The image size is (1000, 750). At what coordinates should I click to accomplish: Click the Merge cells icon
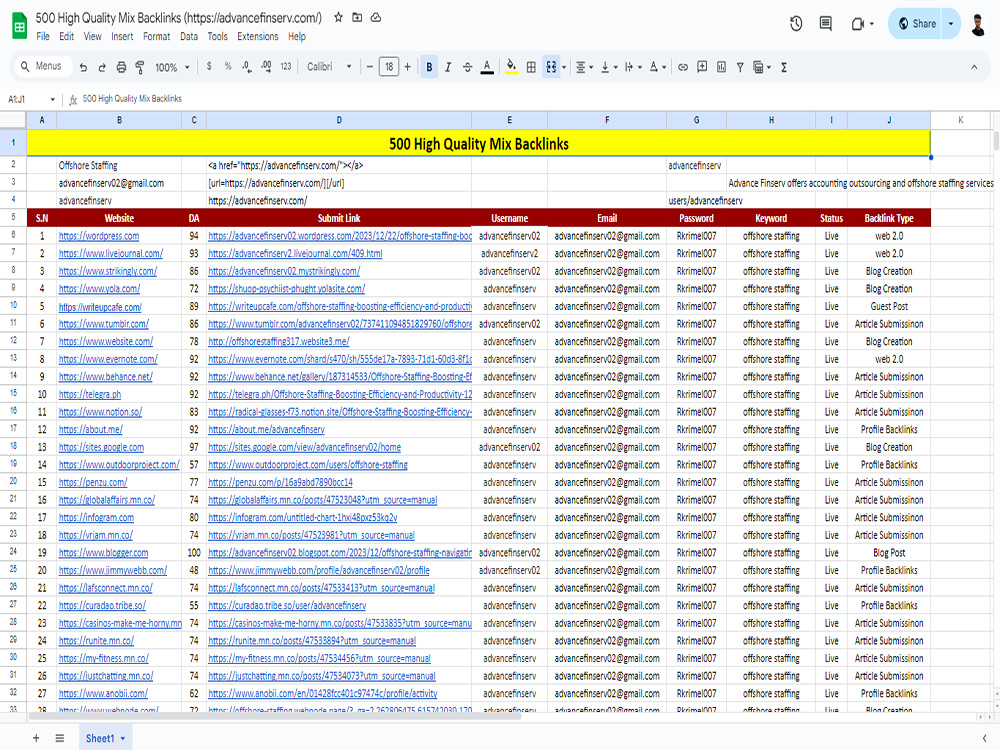[x=551, y=67]
